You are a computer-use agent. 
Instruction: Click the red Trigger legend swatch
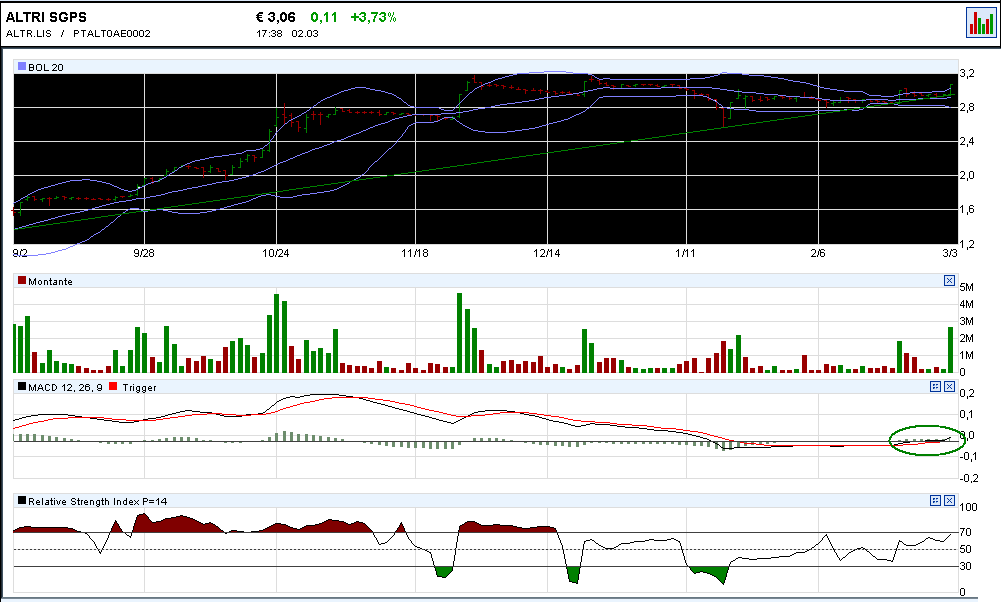(x=113, y=386)
